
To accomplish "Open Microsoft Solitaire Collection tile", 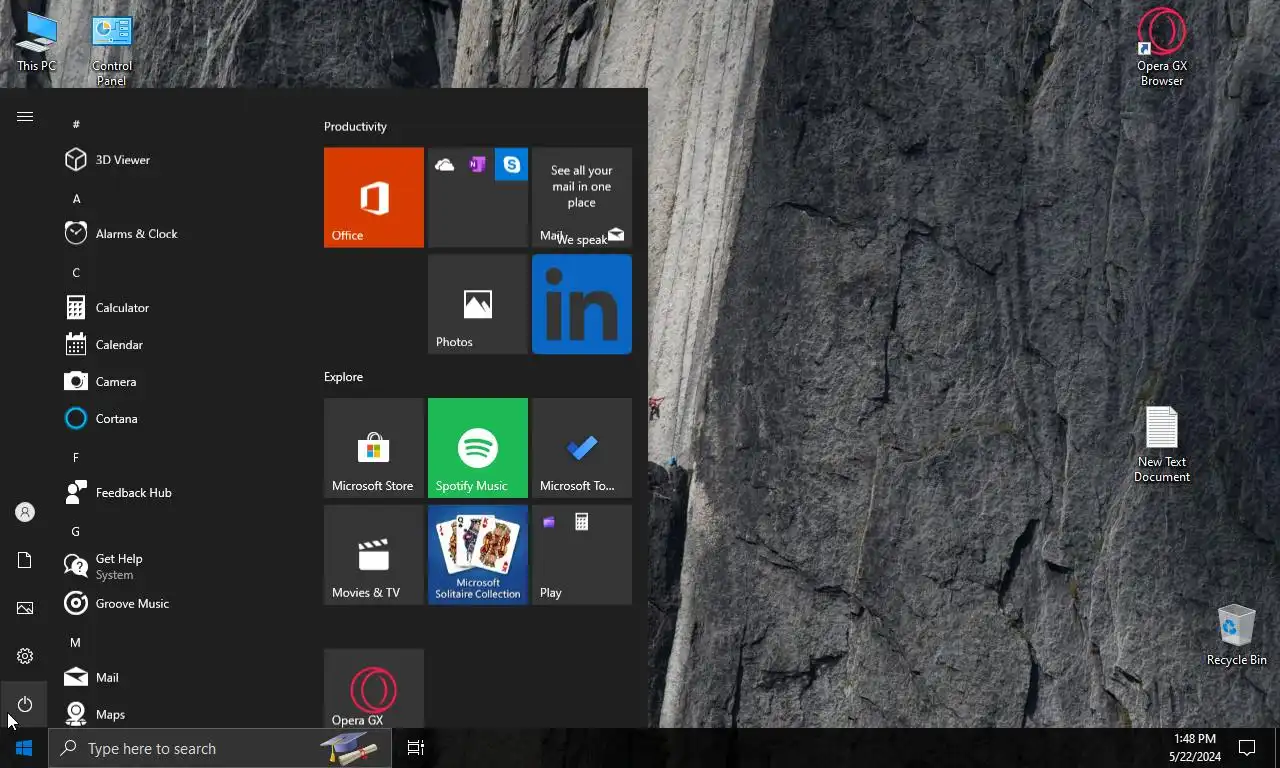I will pos(478,555).
